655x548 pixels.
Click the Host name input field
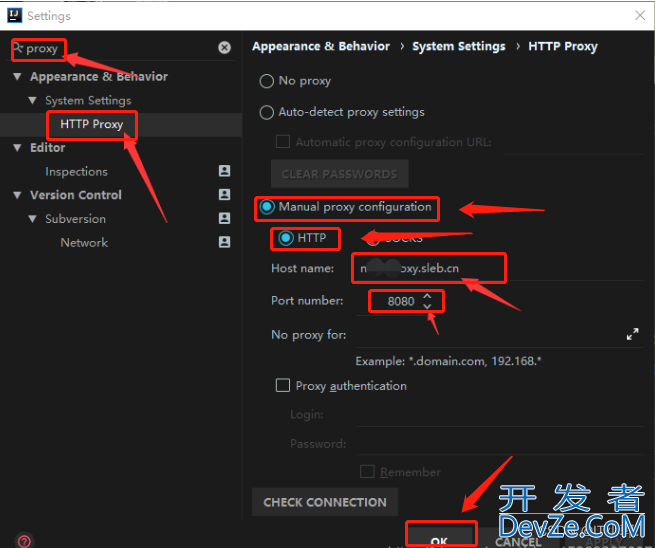coord(499,268)
